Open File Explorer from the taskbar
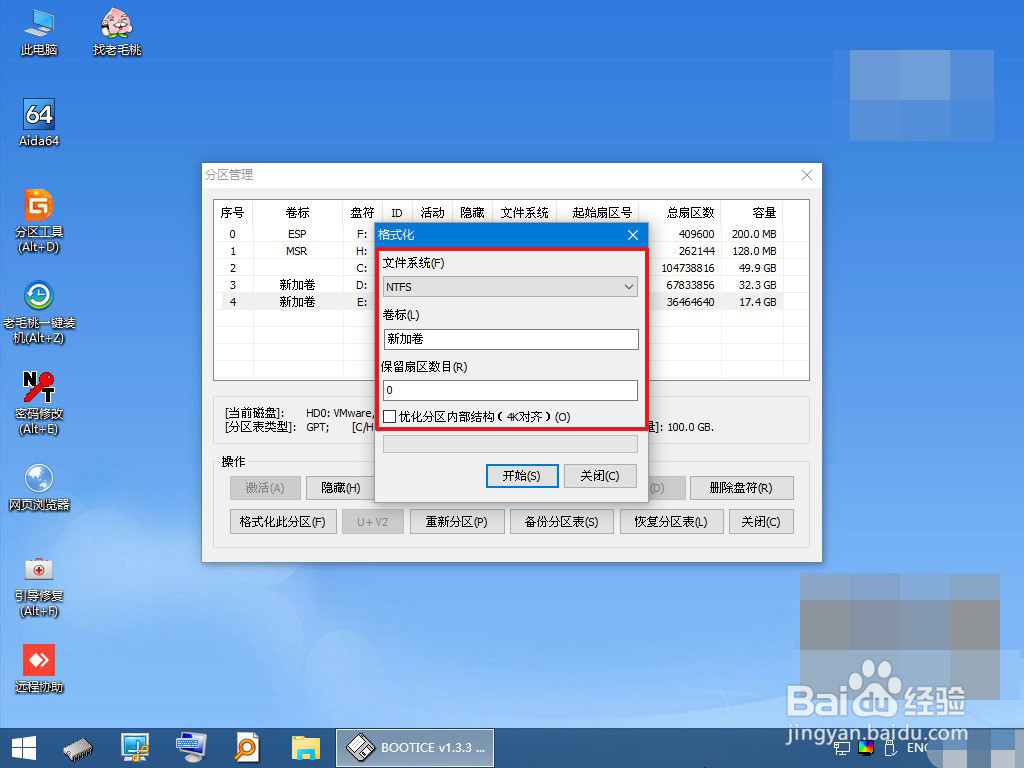Viewport: 1024px width, 768px height. tap(306, 748)
